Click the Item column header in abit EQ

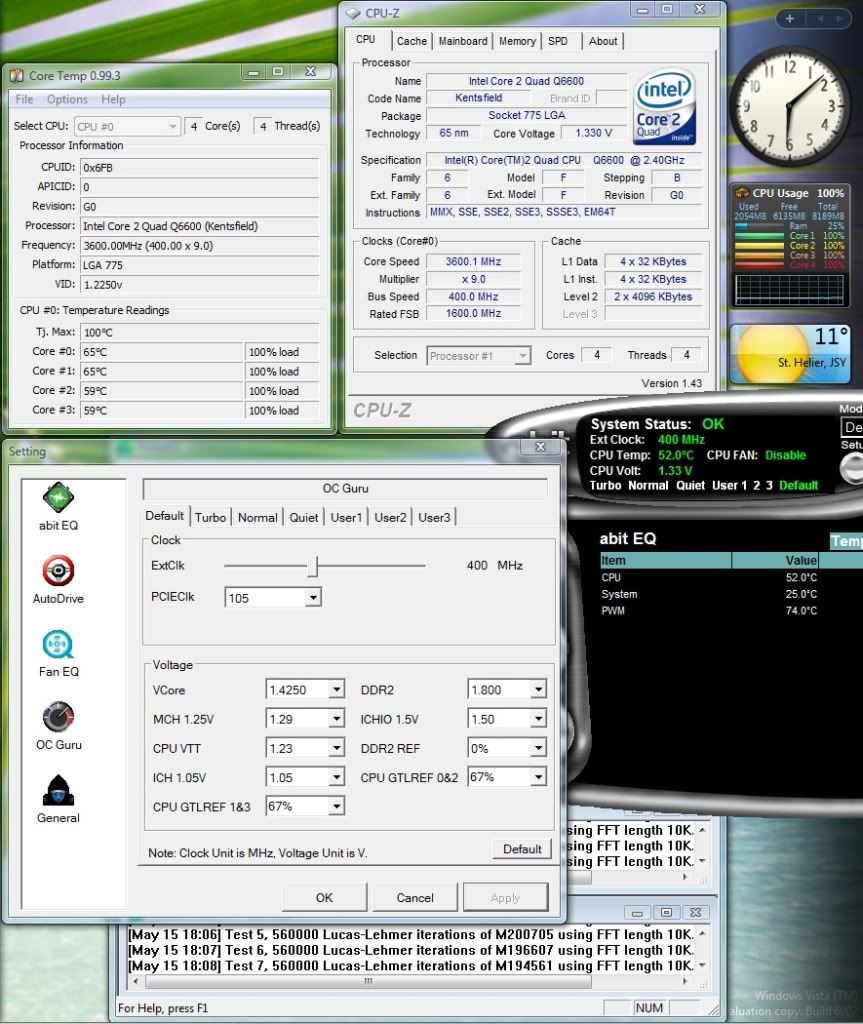click(x=665, y=560)
